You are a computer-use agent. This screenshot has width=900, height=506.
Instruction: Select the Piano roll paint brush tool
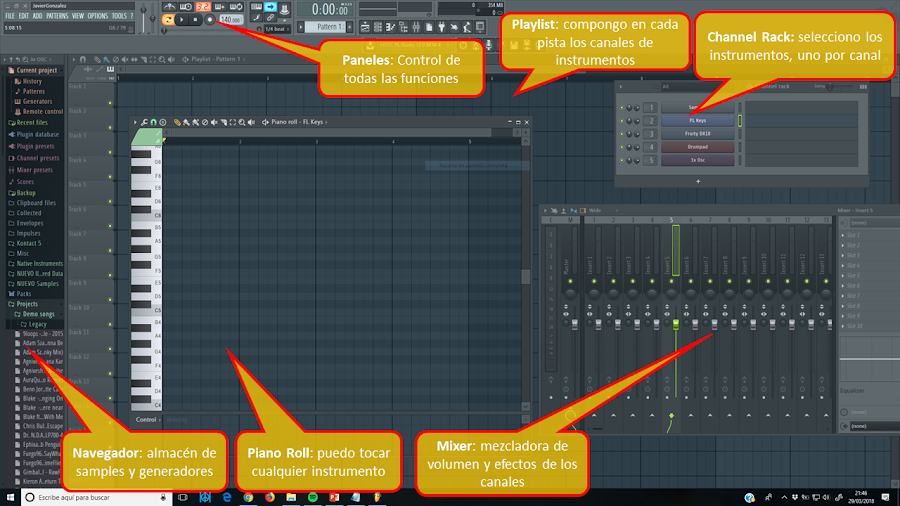(x=186, y=122)
